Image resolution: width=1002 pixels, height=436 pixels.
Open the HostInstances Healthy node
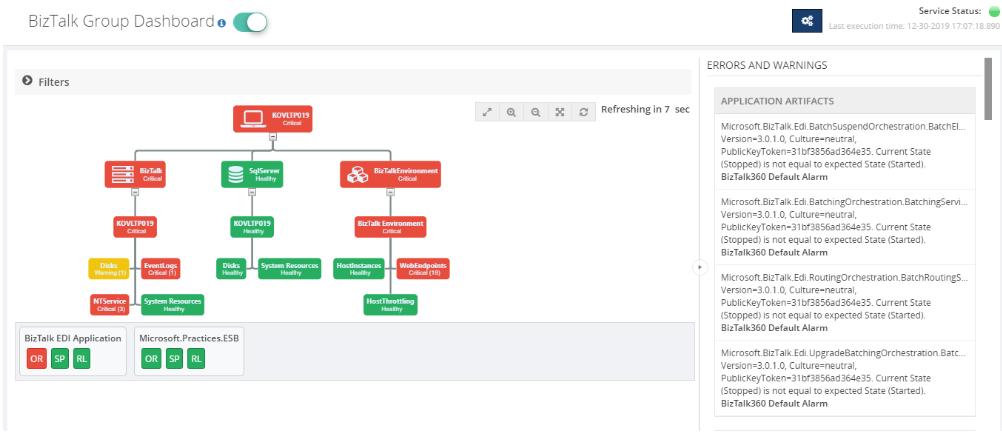point(359,269)
